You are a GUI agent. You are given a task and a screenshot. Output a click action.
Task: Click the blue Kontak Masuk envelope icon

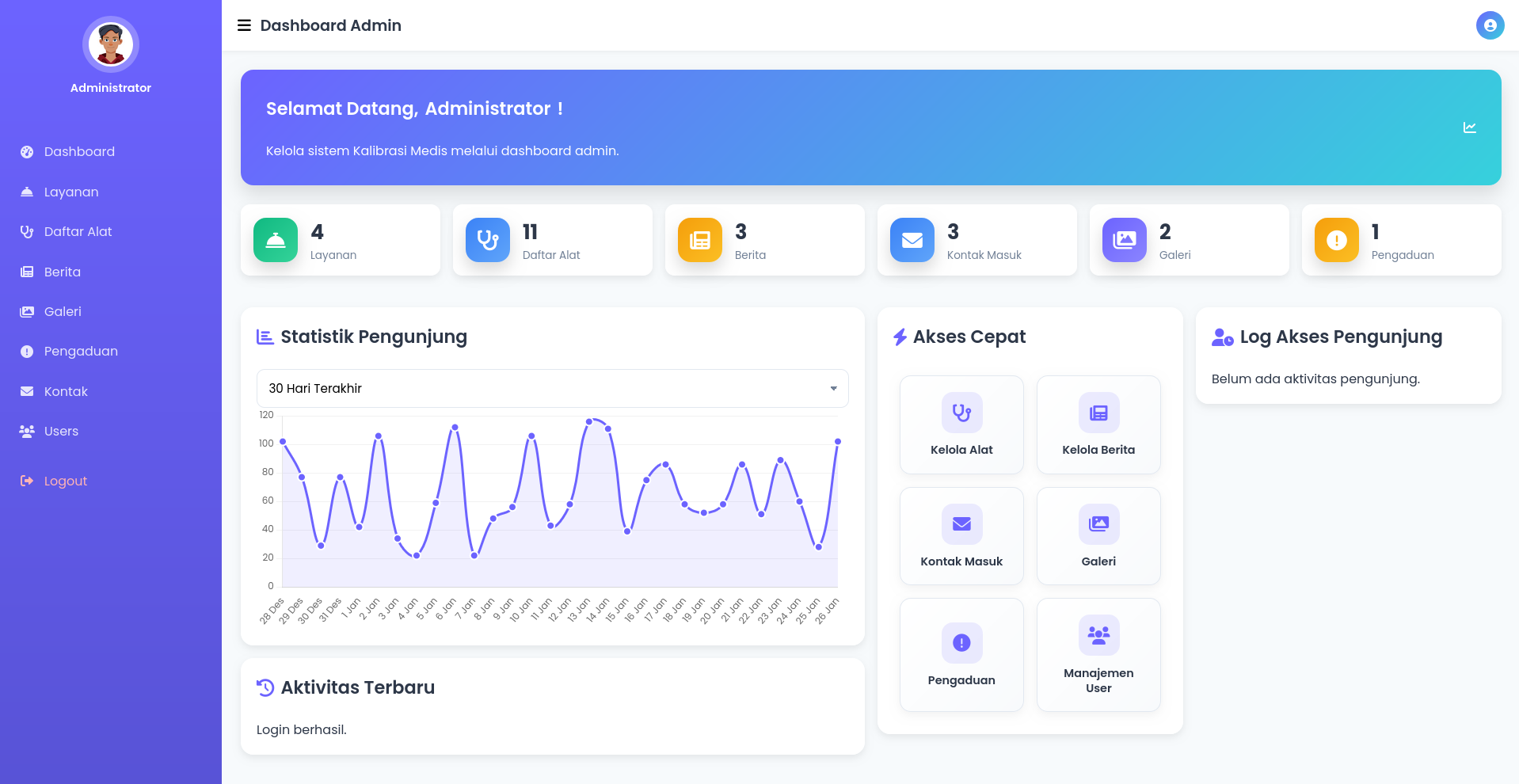tap(912, 240)
